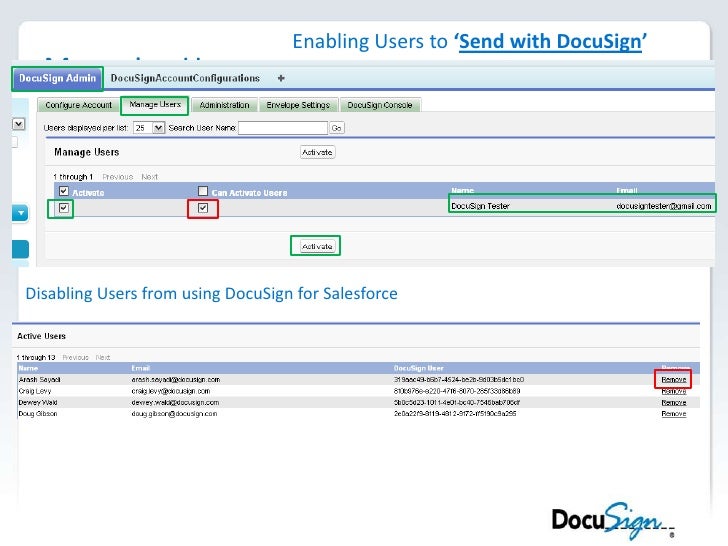Select the Craig Levy name cell

pyautogui.click(x=35, y=391)
